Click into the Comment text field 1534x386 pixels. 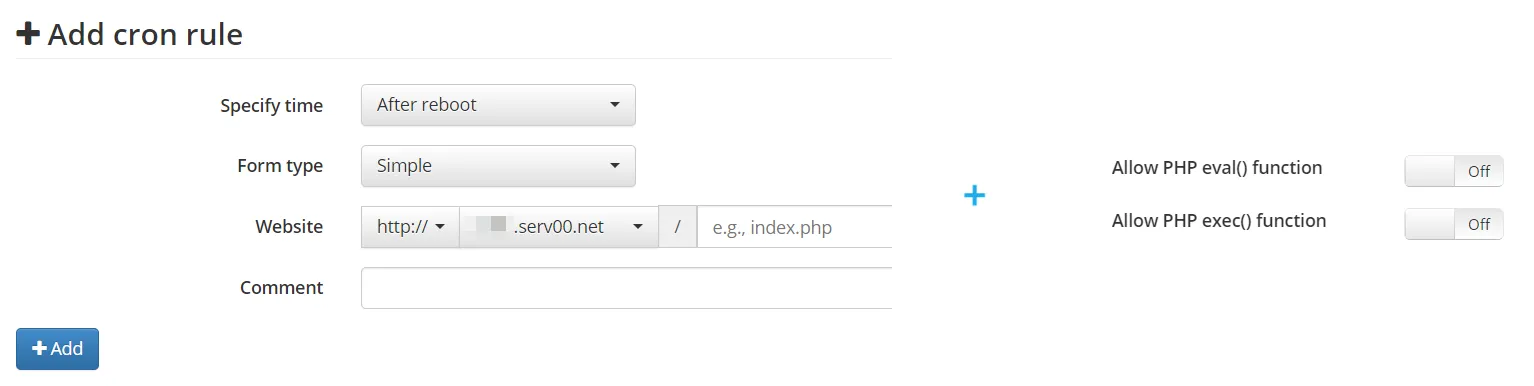point(626,288)
